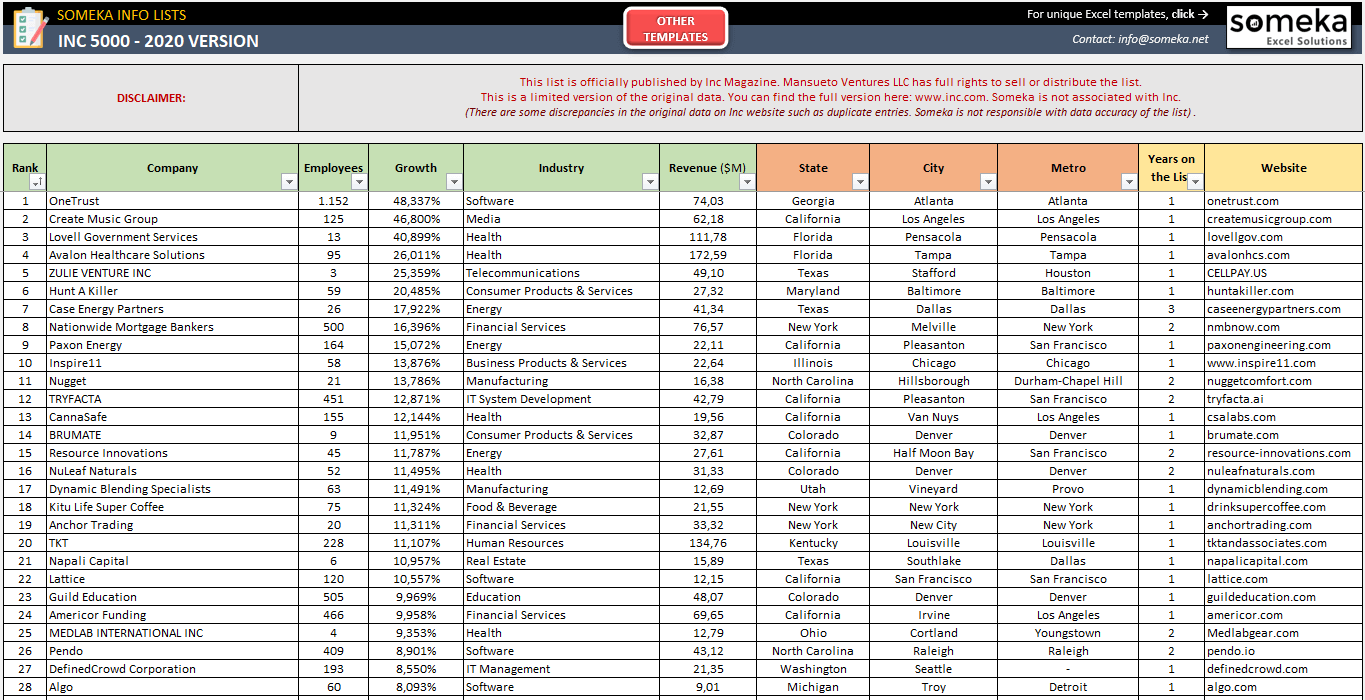Screen dimensions: 1365x700
Task: Select the 'Human Resources' industry cell
Action: tap(562, 543)
